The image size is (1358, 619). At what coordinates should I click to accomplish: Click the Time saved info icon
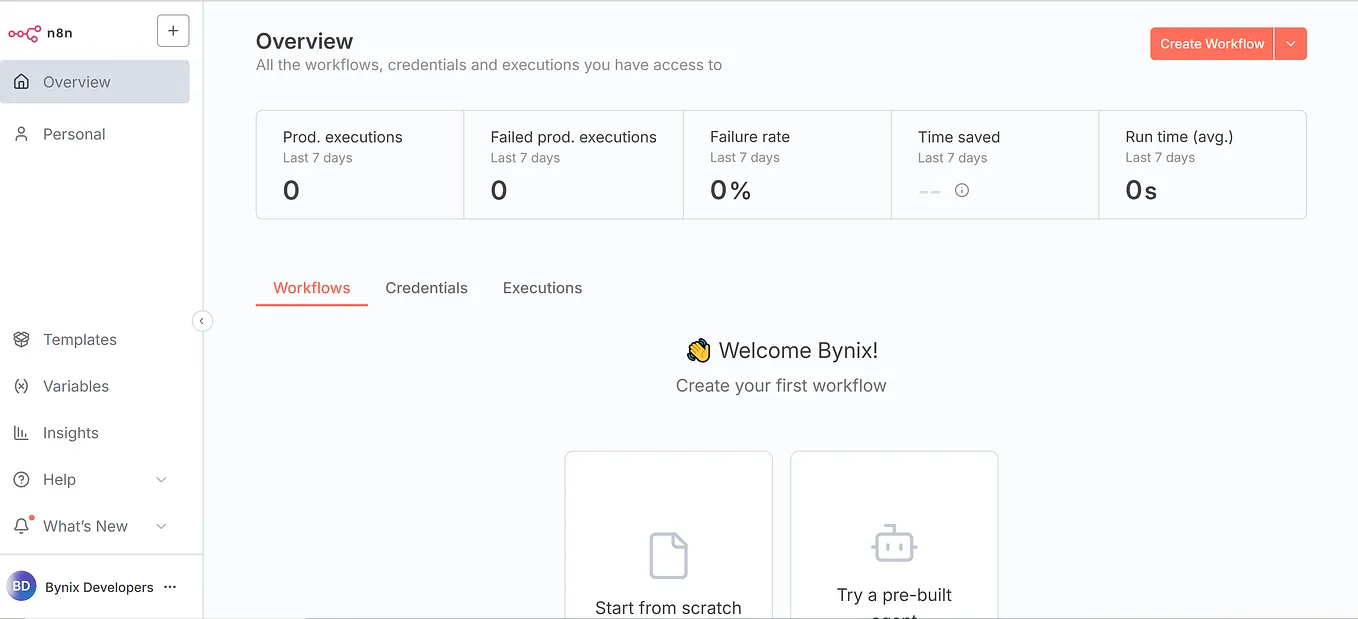961,189
